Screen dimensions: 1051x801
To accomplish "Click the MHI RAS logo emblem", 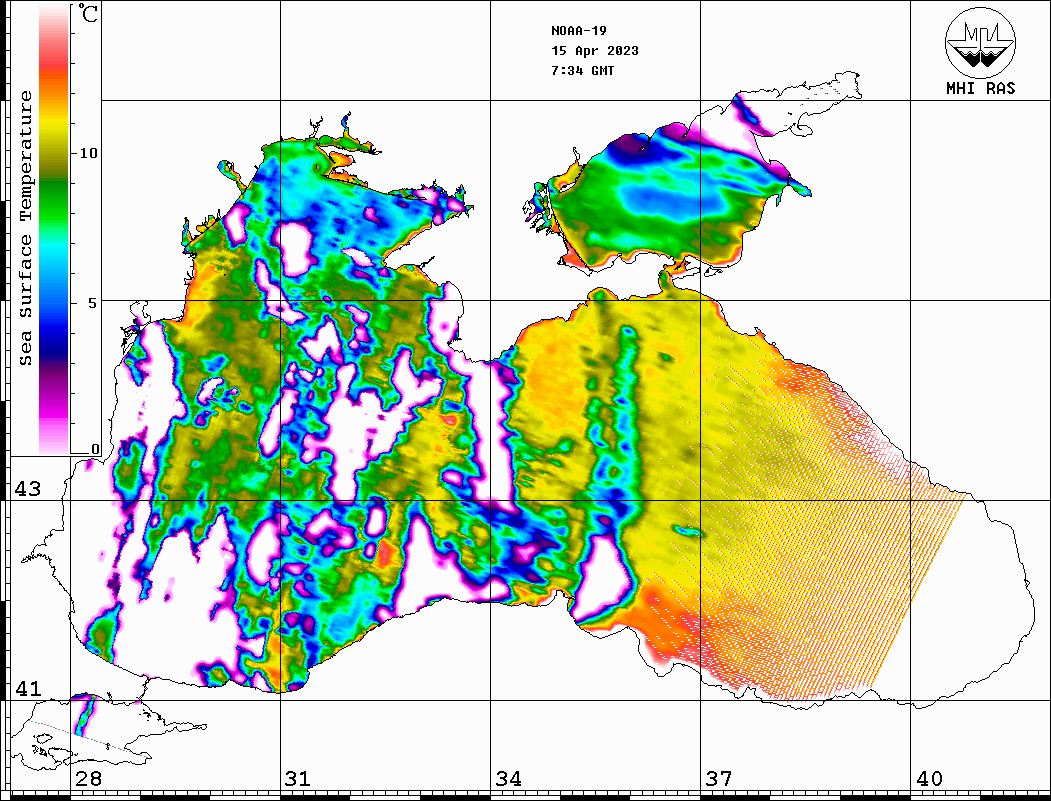I will 980,42.
